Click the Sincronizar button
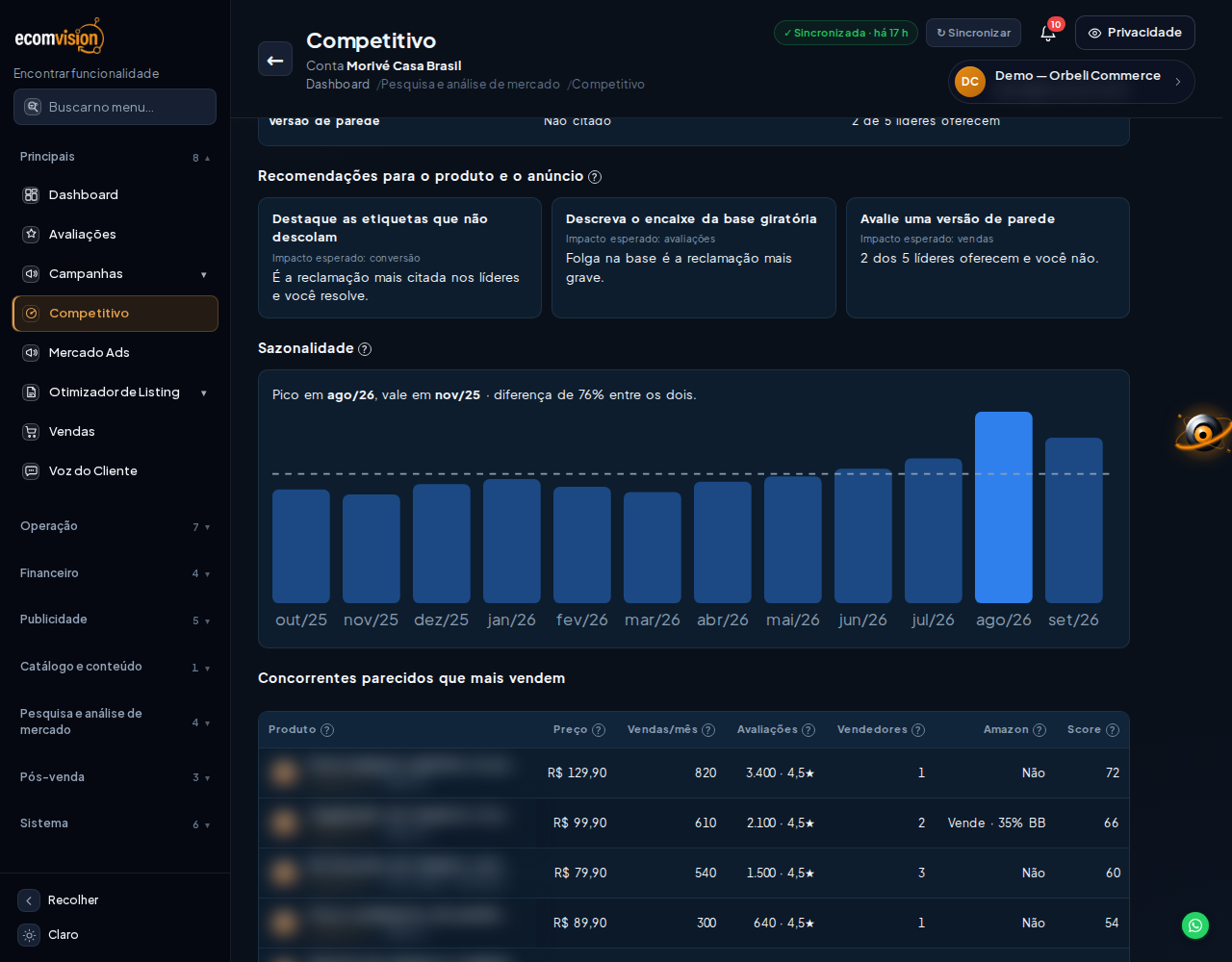This screenshot has height=962, width=1232. pos(973,33)
